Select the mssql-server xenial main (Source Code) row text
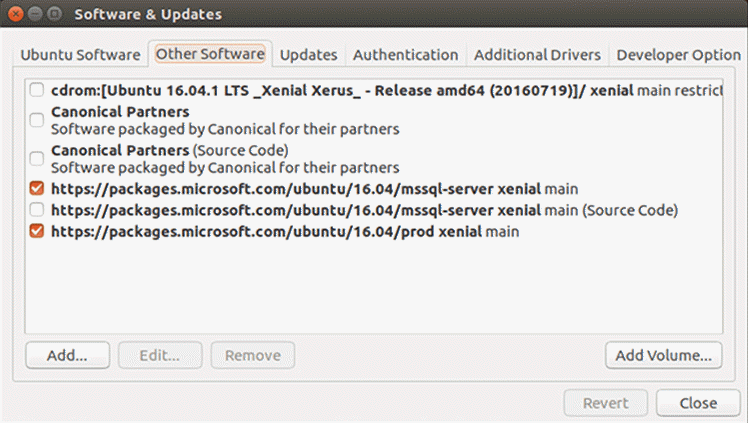Image resolution: width=748 pixels, height=423 pixels. (364, 210)
